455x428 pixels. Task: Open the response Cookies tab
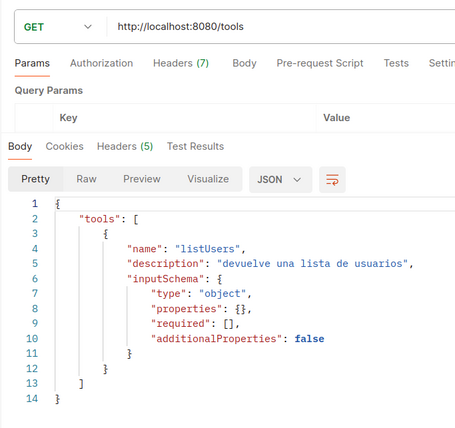point(64,146)
